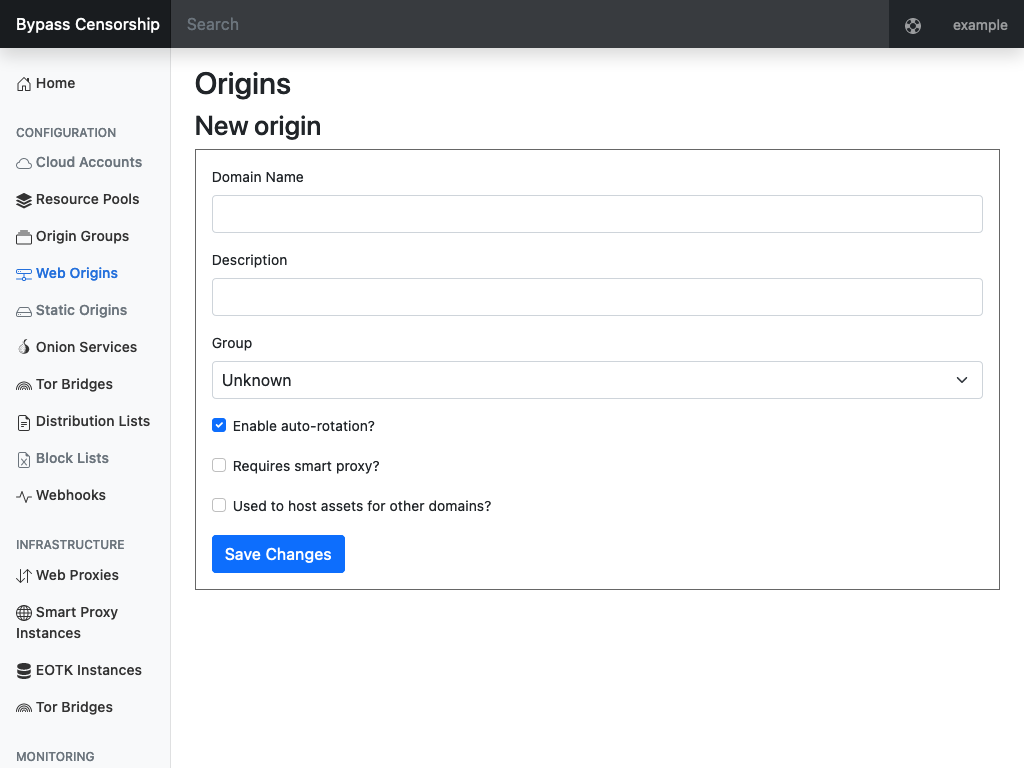Click the Distribution Lists document icon

coord(24,422)
